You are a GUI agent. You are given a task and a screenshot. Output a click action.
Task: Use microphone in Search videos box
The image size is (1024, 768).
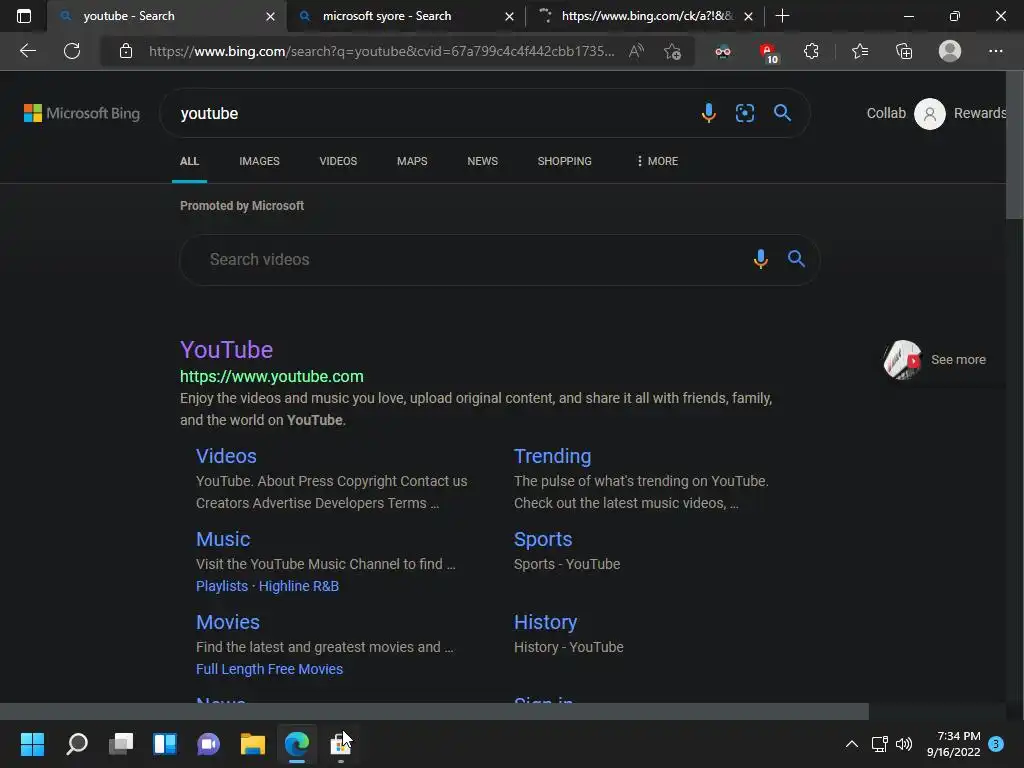pyautogui.click(x=760, y=259)
